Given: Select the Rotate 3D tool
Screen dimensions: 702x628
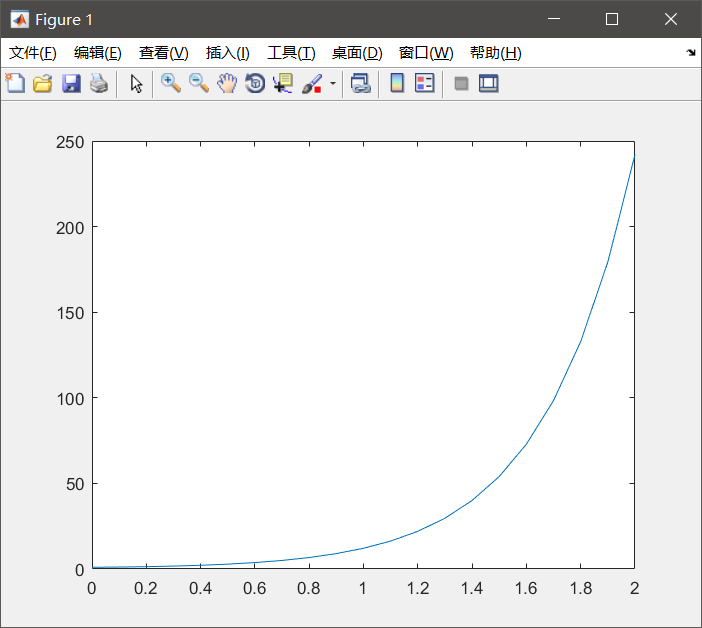Looking at the screenshot, I should pos(255,83).
